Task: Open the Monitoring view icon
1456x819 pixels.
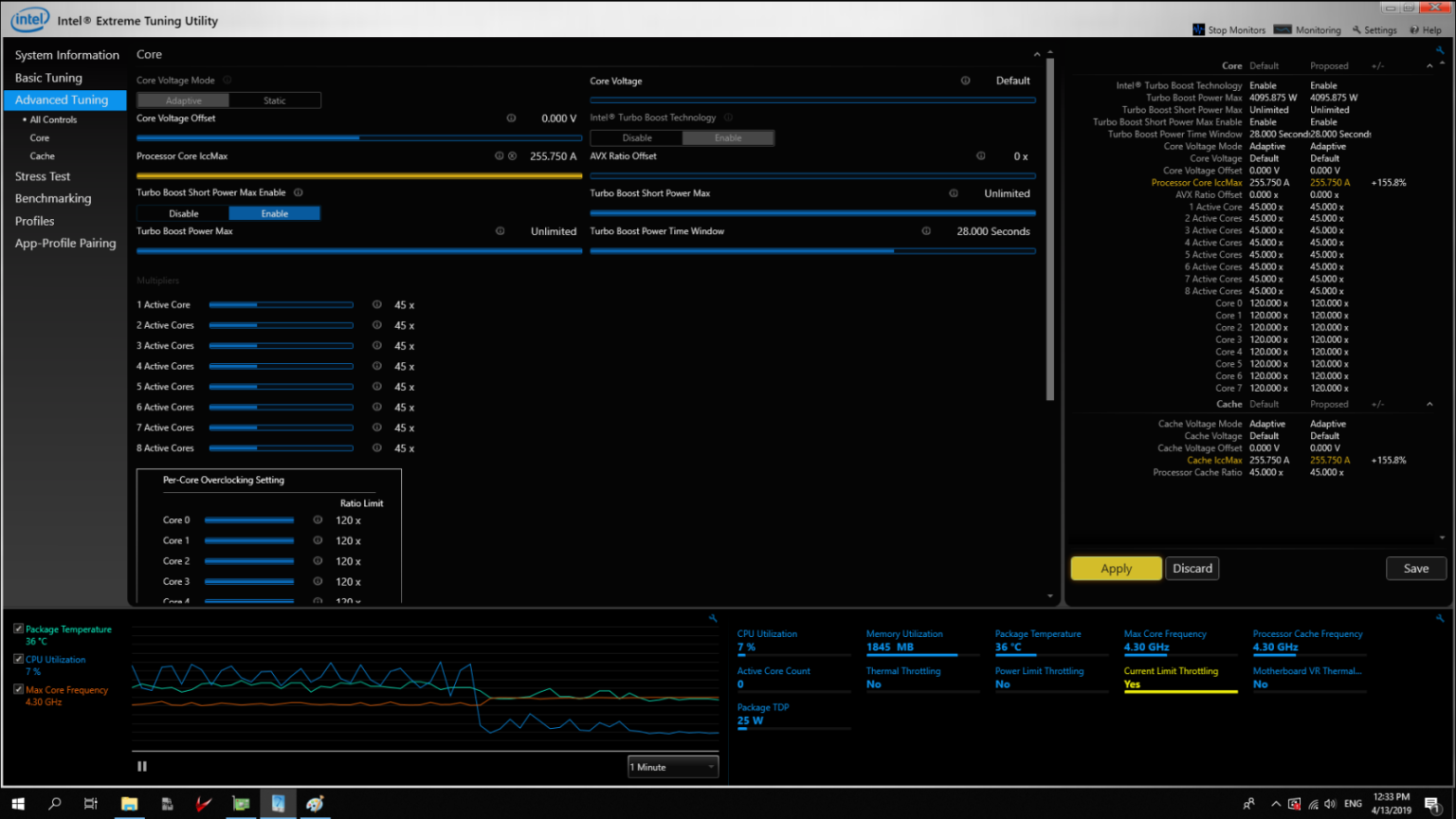Action: click(x=1283, y=29)
